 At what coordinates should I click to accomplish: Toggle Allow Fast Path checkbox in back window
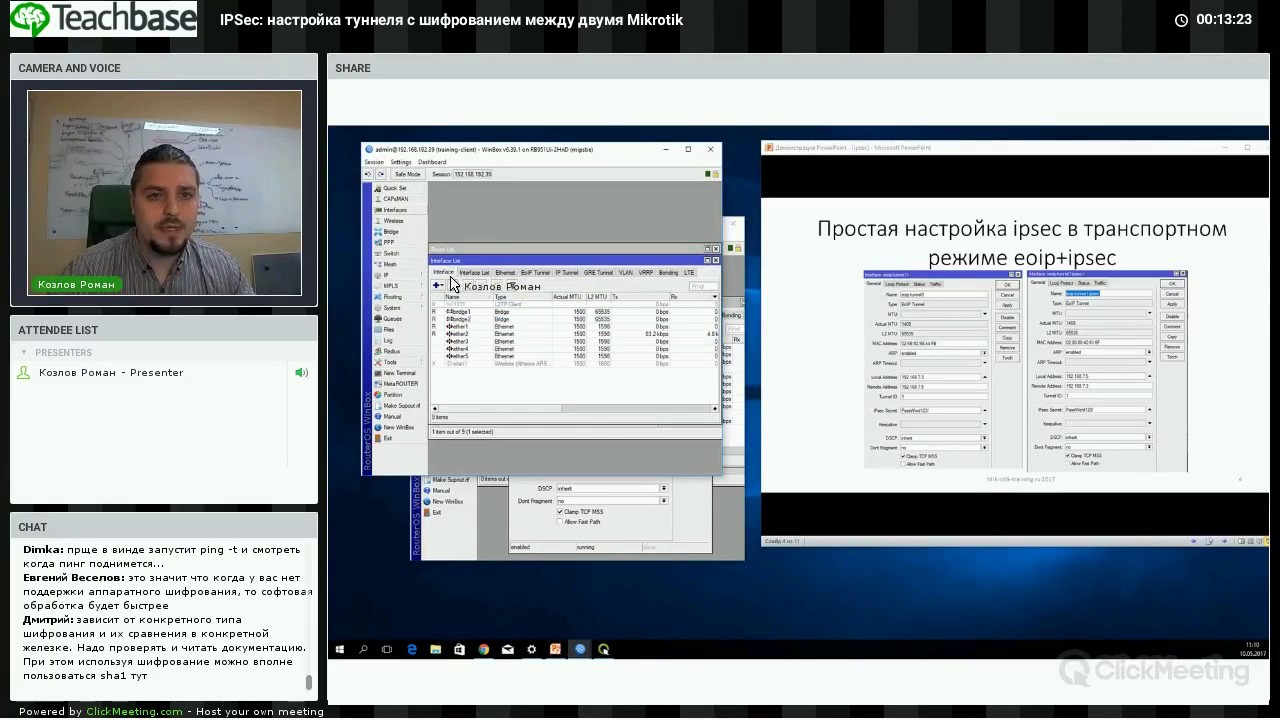coord(560,522)
